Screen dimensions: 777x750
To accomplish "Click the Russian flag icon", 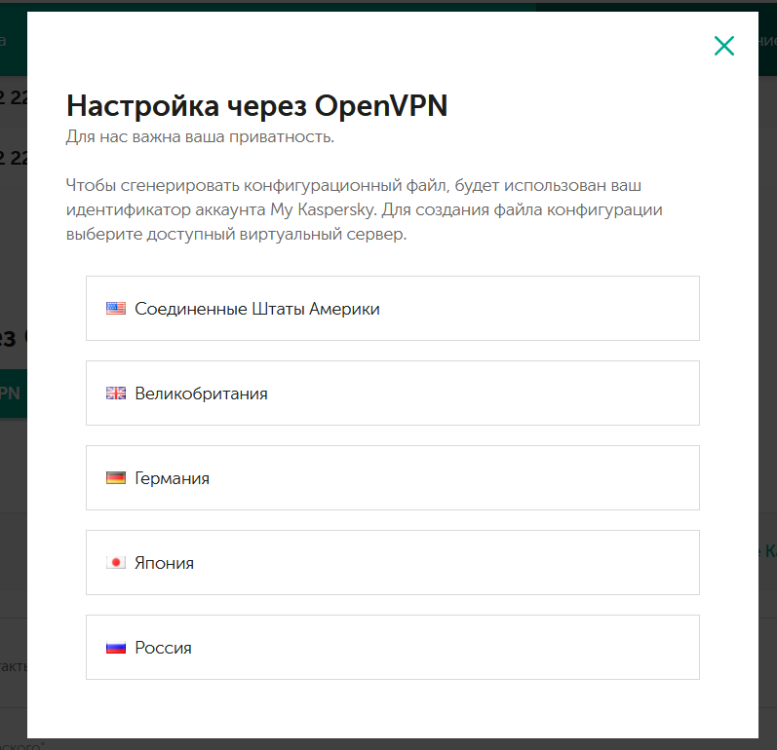I will [x=115, y=647].
